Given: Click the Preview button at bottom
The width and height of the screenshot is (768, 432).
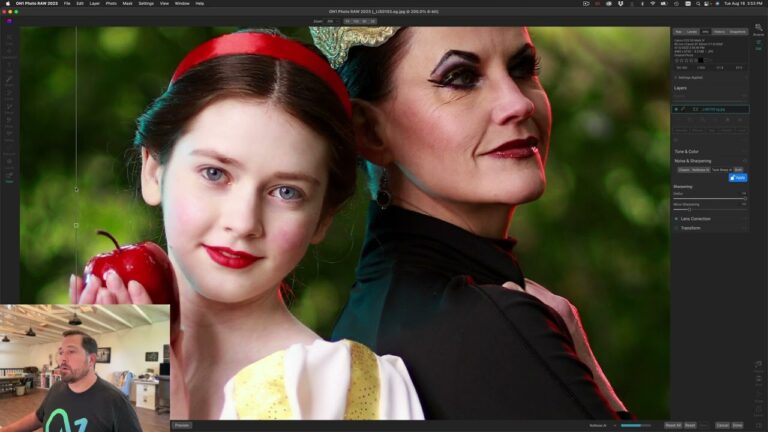Looking at the screenshot, I should coord(182,425).
